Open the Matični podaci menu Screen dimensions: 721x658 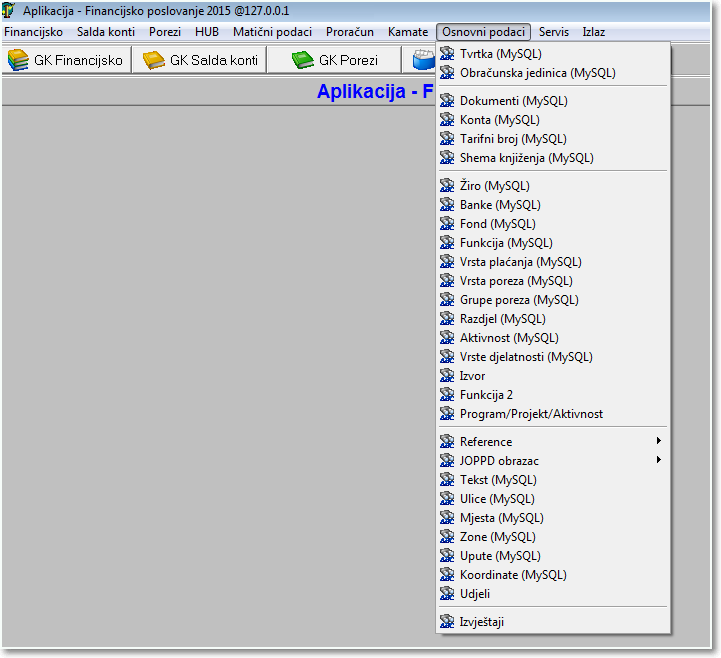tap(272, 32)
